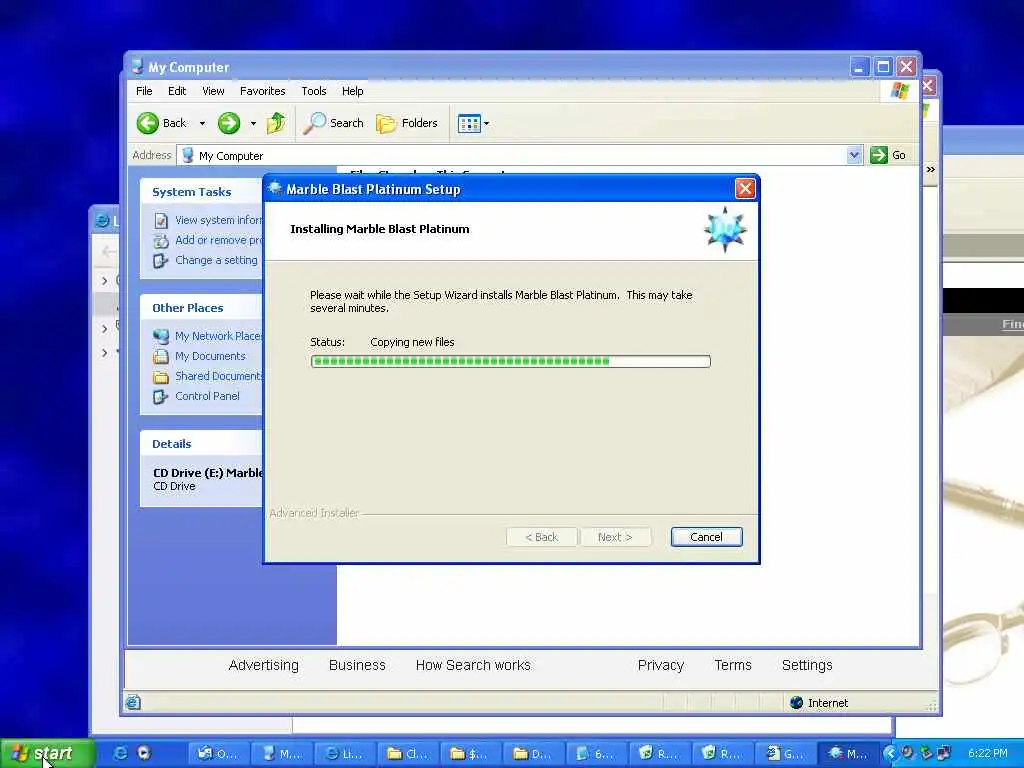Screen dimensions: 1024x768
Task: Click the My Documents folder icon
Action: click(161, 357)
